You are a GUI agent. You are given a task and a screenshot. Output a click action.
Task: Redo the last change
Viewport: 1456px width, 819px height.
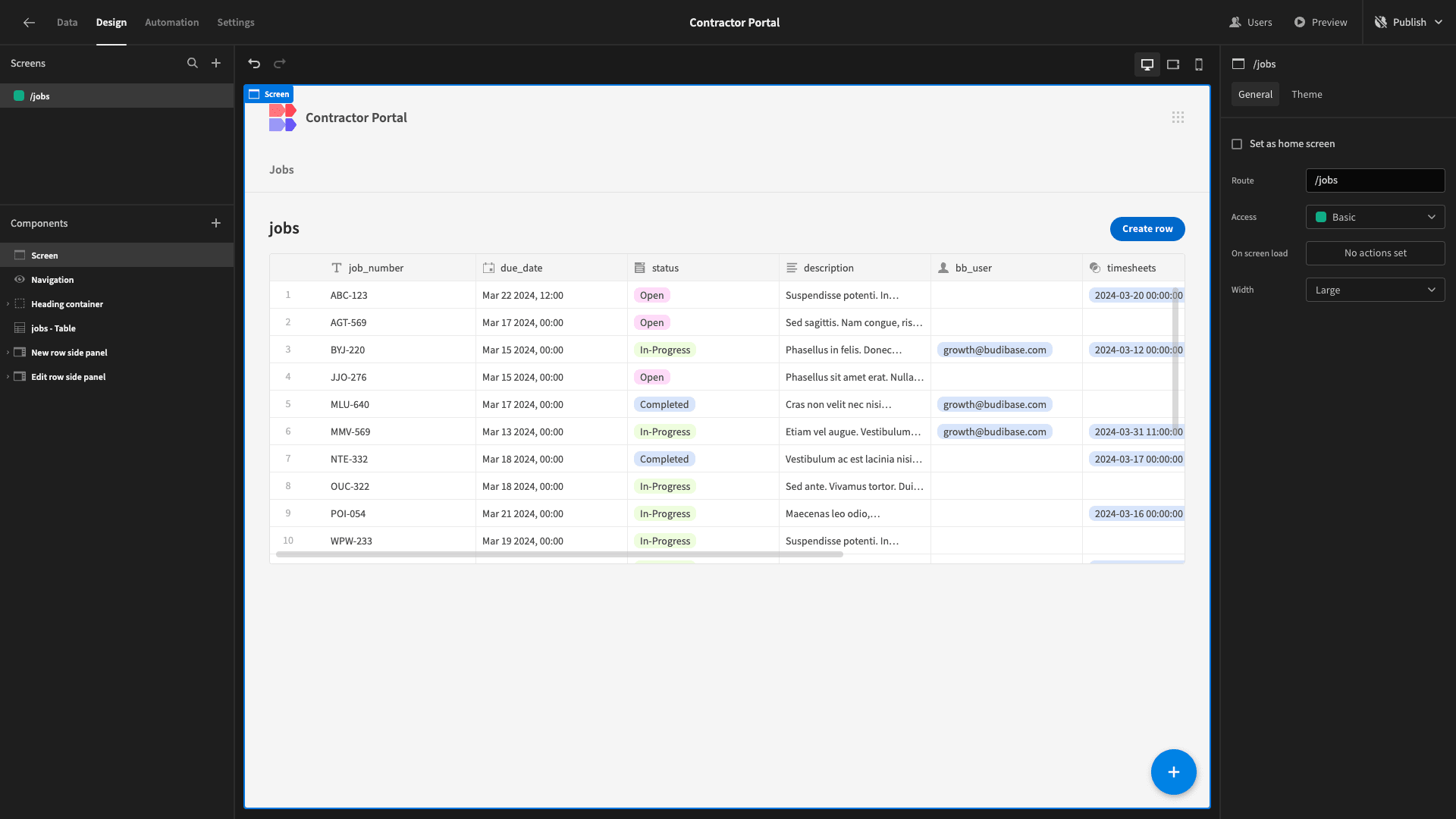(280, 64)
